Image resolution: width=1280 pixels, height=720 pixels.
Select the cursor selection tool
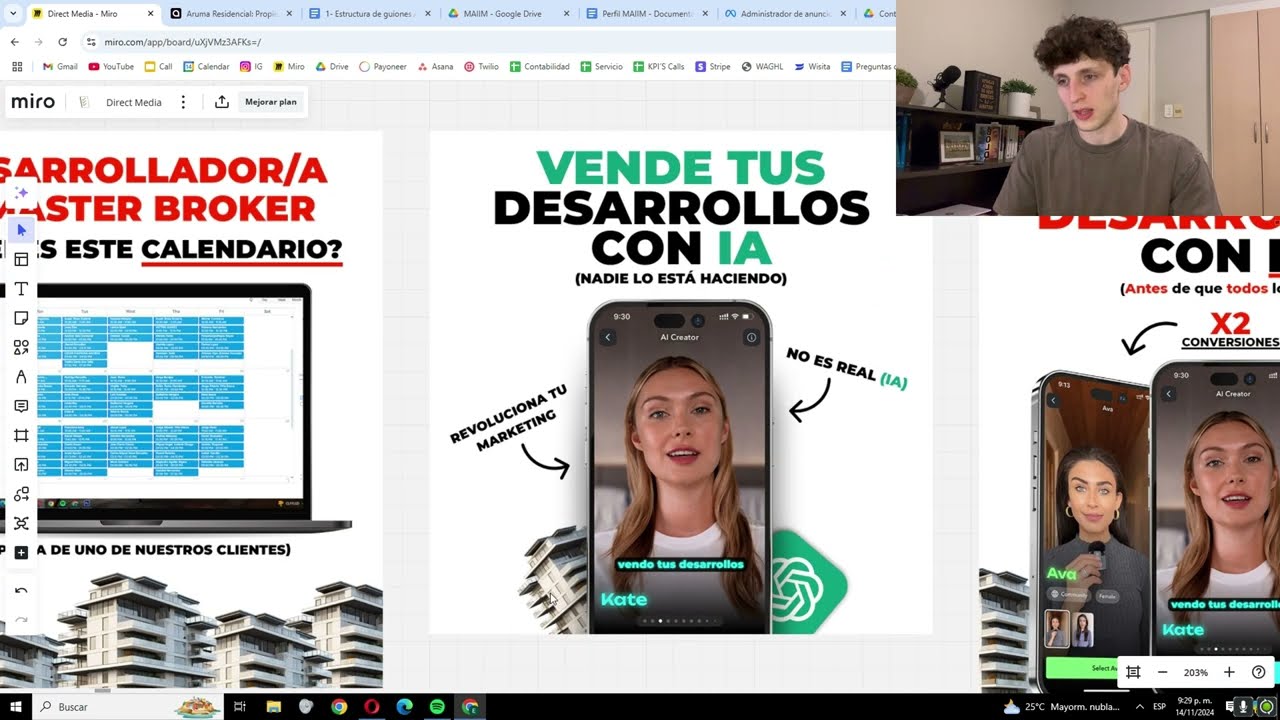coord(21,230)
